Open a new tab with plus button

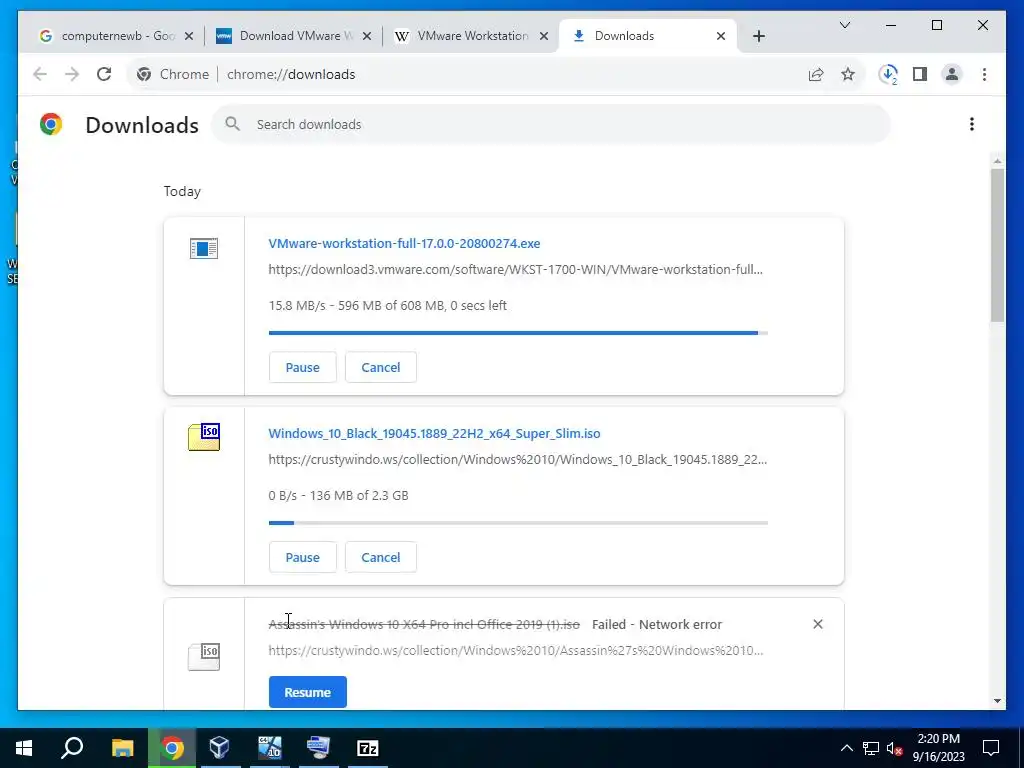tap(758, 36)
